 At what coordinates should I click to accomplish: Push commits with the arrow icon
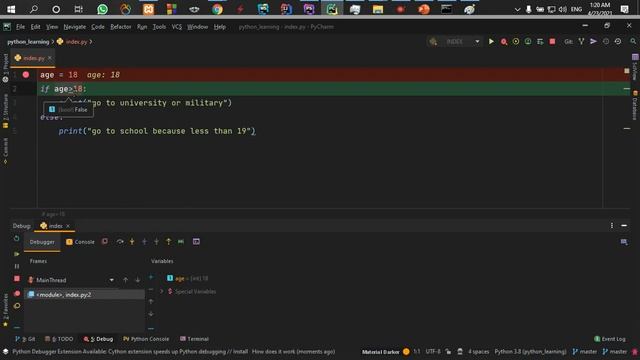click(593, 42)
